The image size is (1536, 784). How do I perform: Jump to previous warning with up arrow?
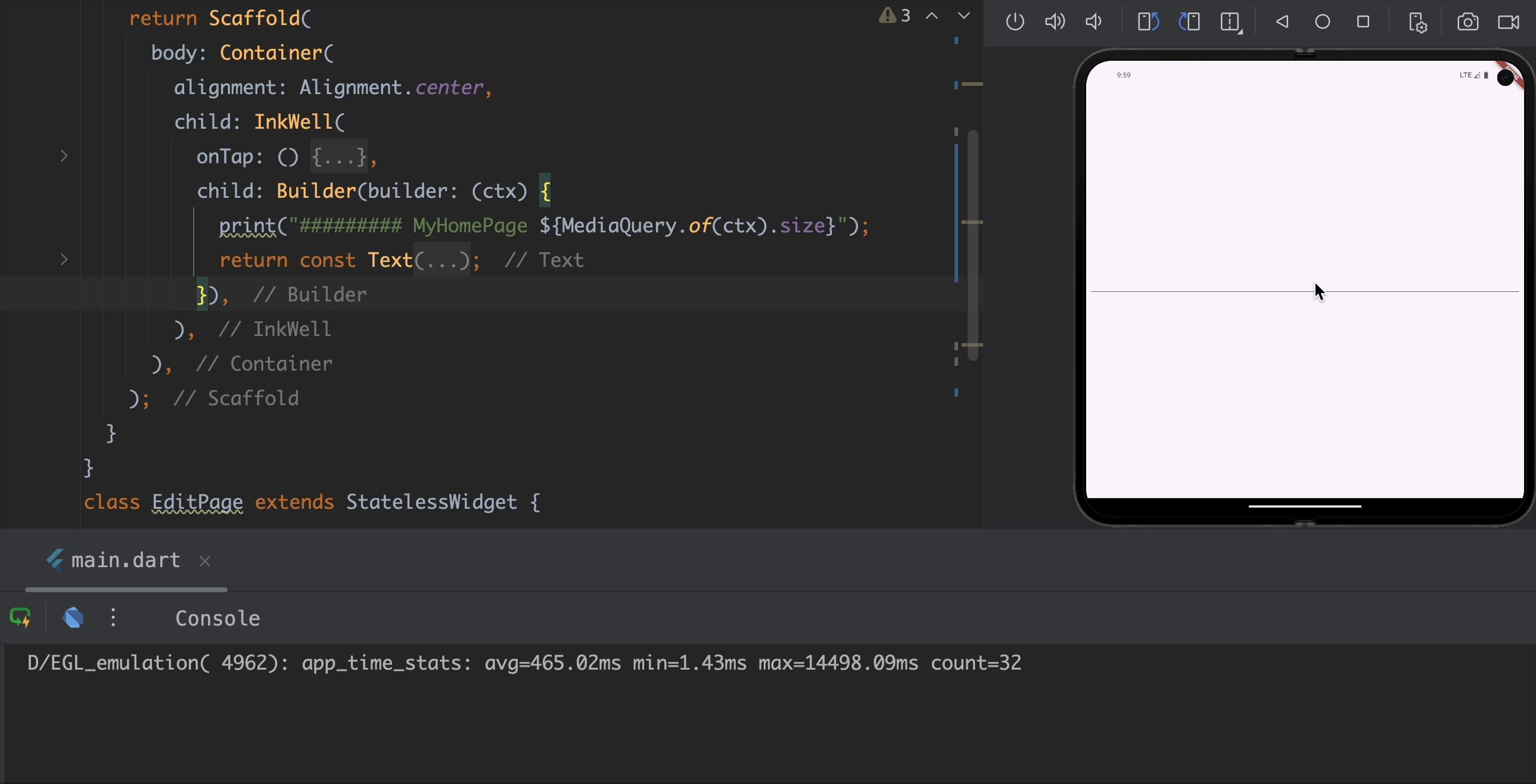coord(932,15)
